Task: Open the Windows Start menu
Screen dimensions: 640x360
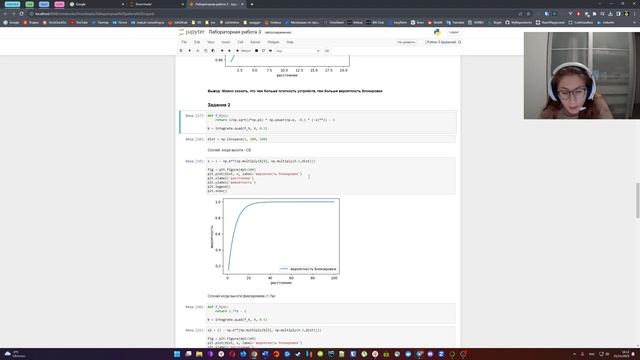Action: click(x=177, y=354)
